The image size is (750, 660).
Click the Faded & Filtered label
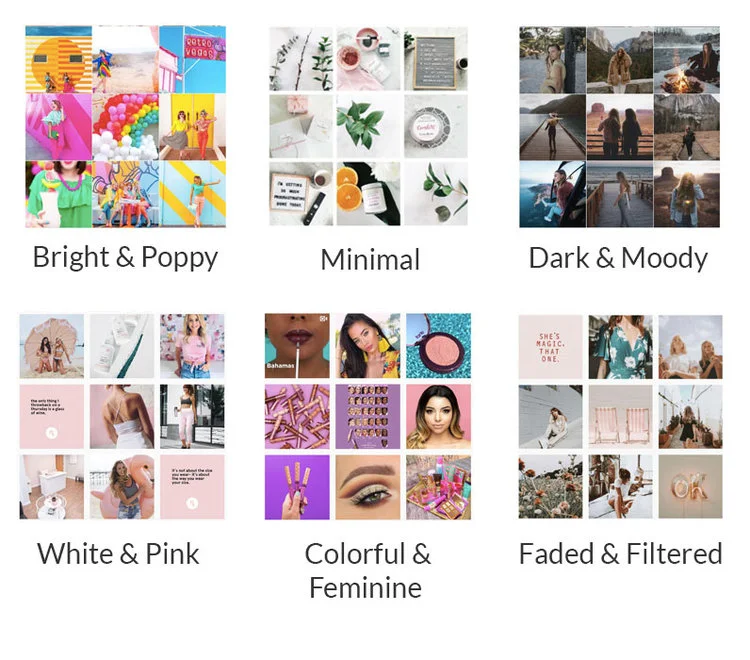tap(620, 554)
